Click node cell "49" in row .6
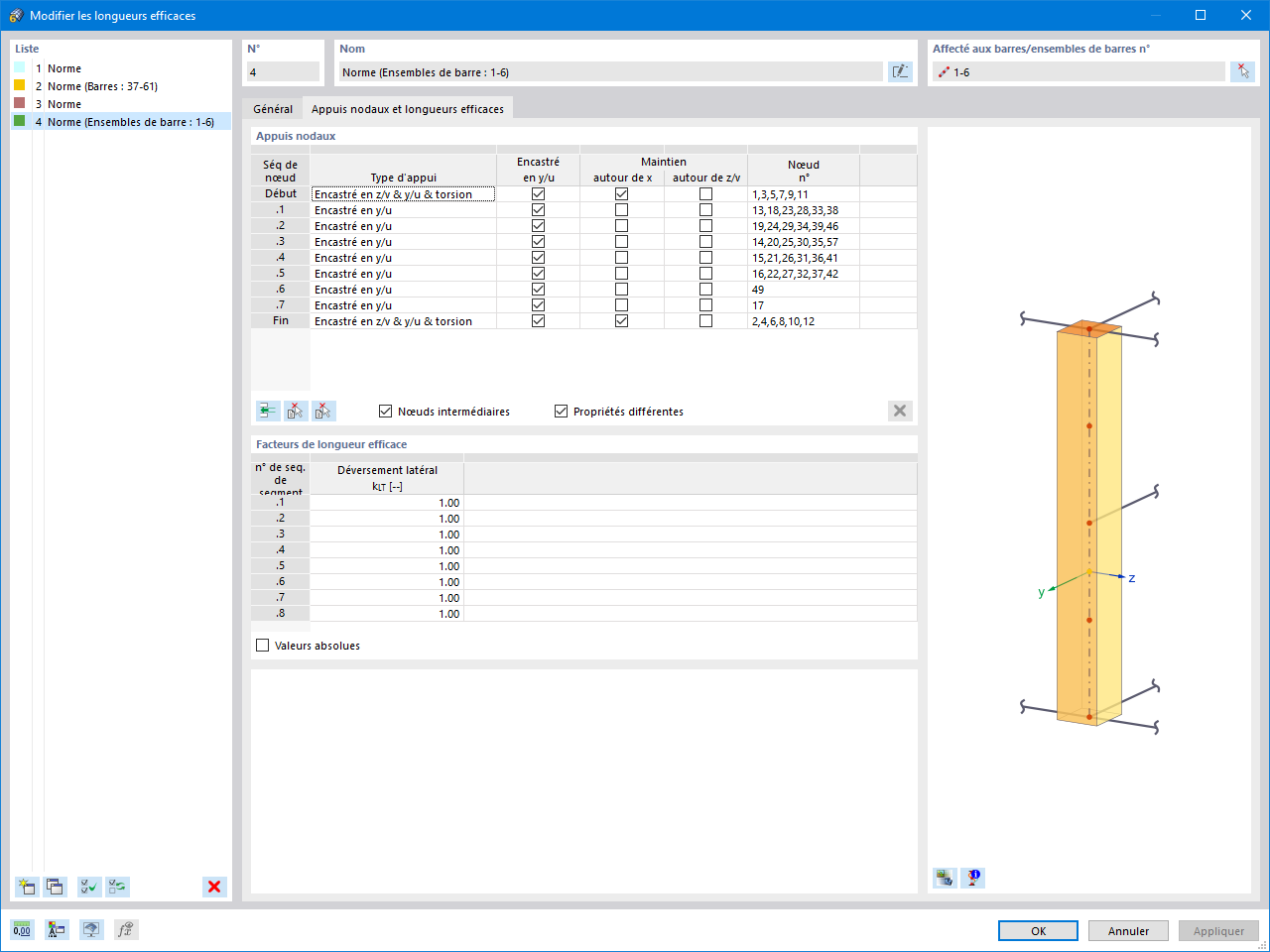1270x952 pixels. pyautogui.click(x=804, y=290)
